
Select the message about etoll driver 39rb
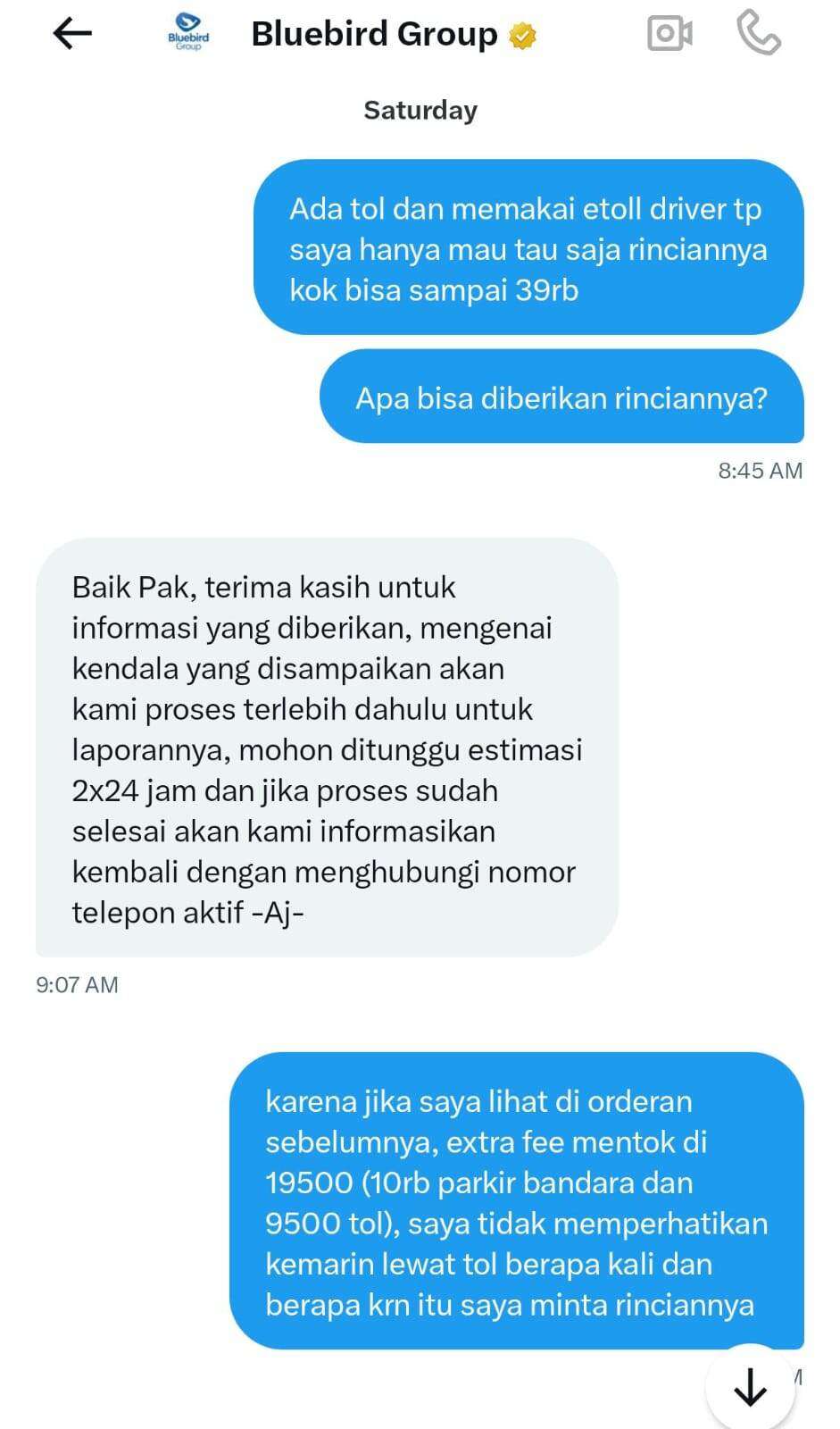528,247
